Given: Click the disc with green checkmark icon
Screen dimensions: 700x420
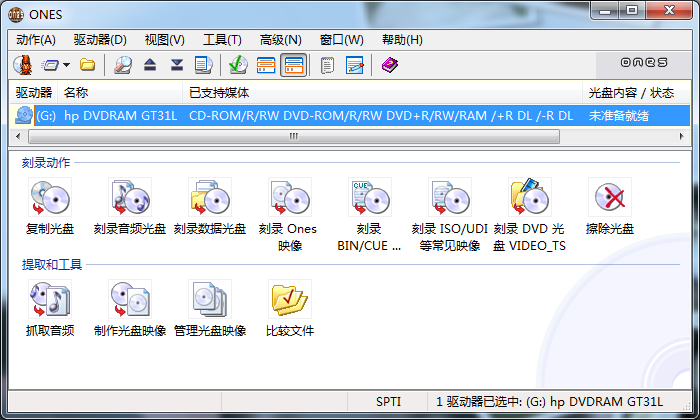Looking at the screenshot, I should (x=238, y=65).
